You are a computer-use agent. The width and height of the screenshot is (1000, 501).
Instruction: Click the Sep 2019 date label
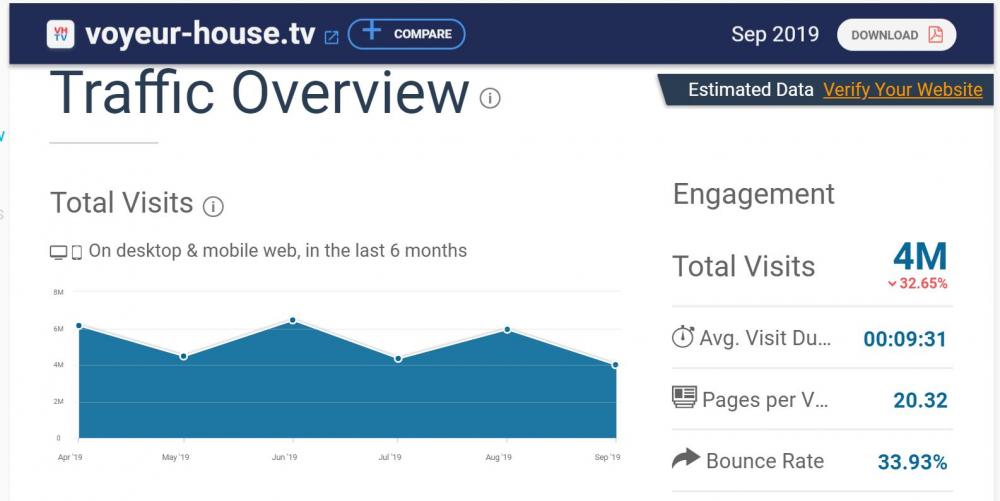pos(774,34)
